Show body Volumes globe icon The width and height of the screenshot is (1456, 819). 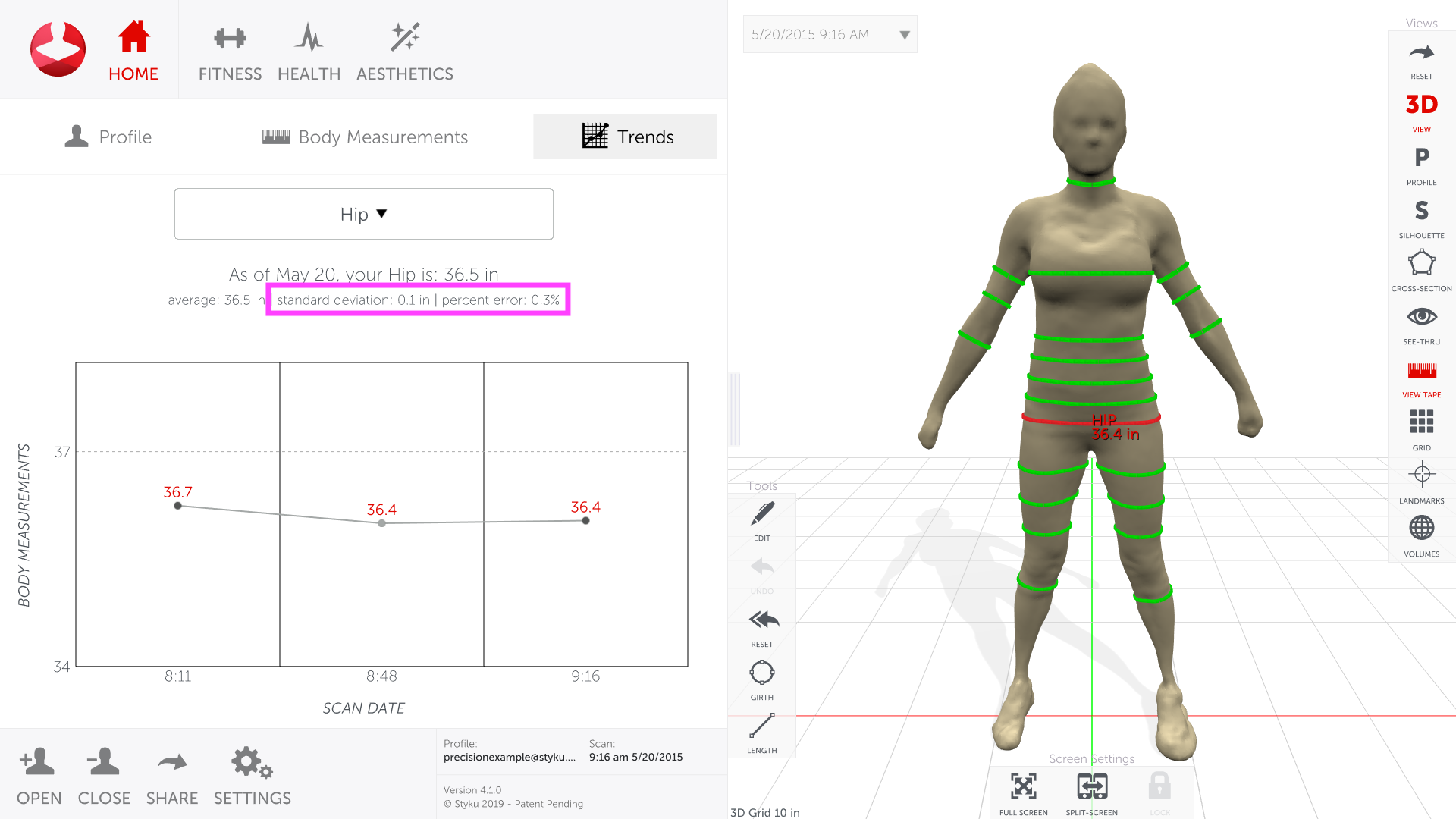coord(1421,529)
